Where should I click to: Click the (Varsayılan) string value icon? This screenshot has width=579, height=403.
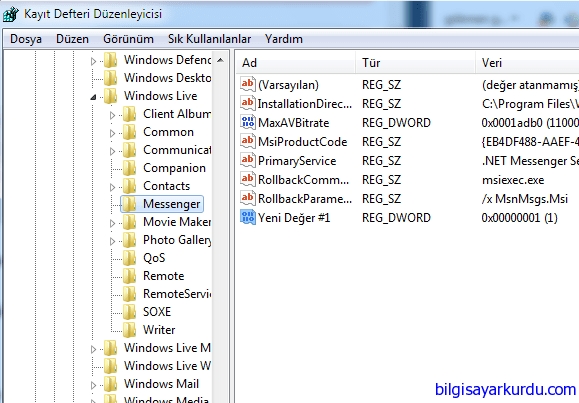point(247,84)
